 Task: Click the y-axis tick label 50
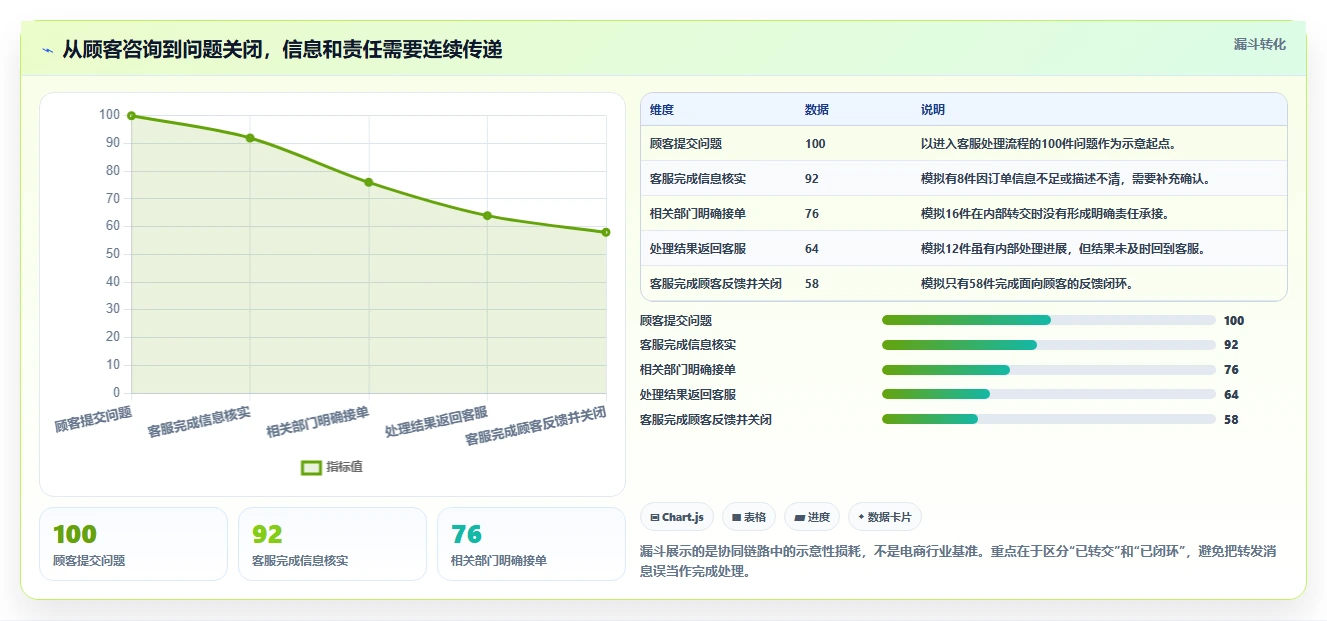click(x=112, y=254)
